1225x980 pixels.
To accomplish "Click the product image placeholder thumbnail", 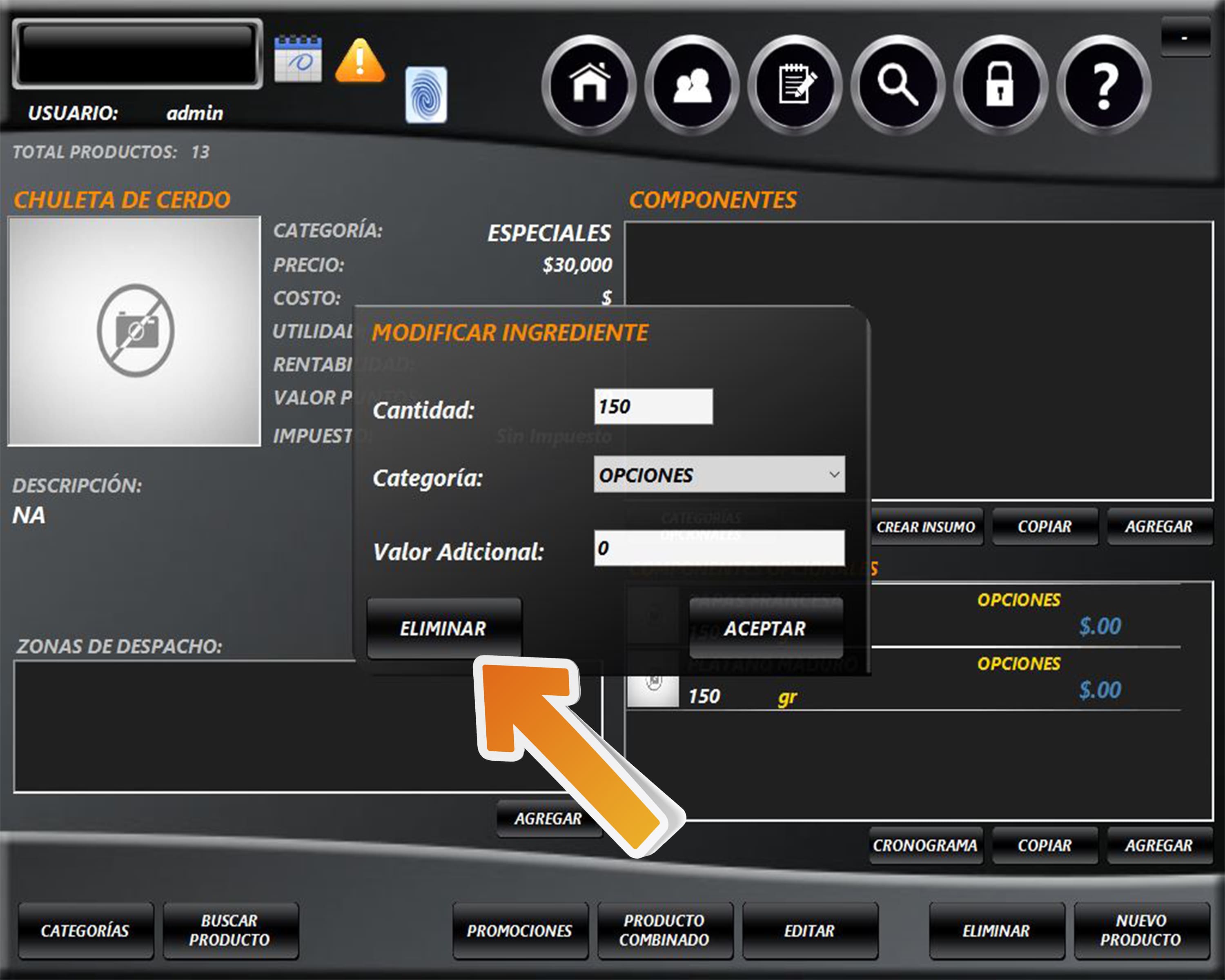I will [x=135, y=331].
